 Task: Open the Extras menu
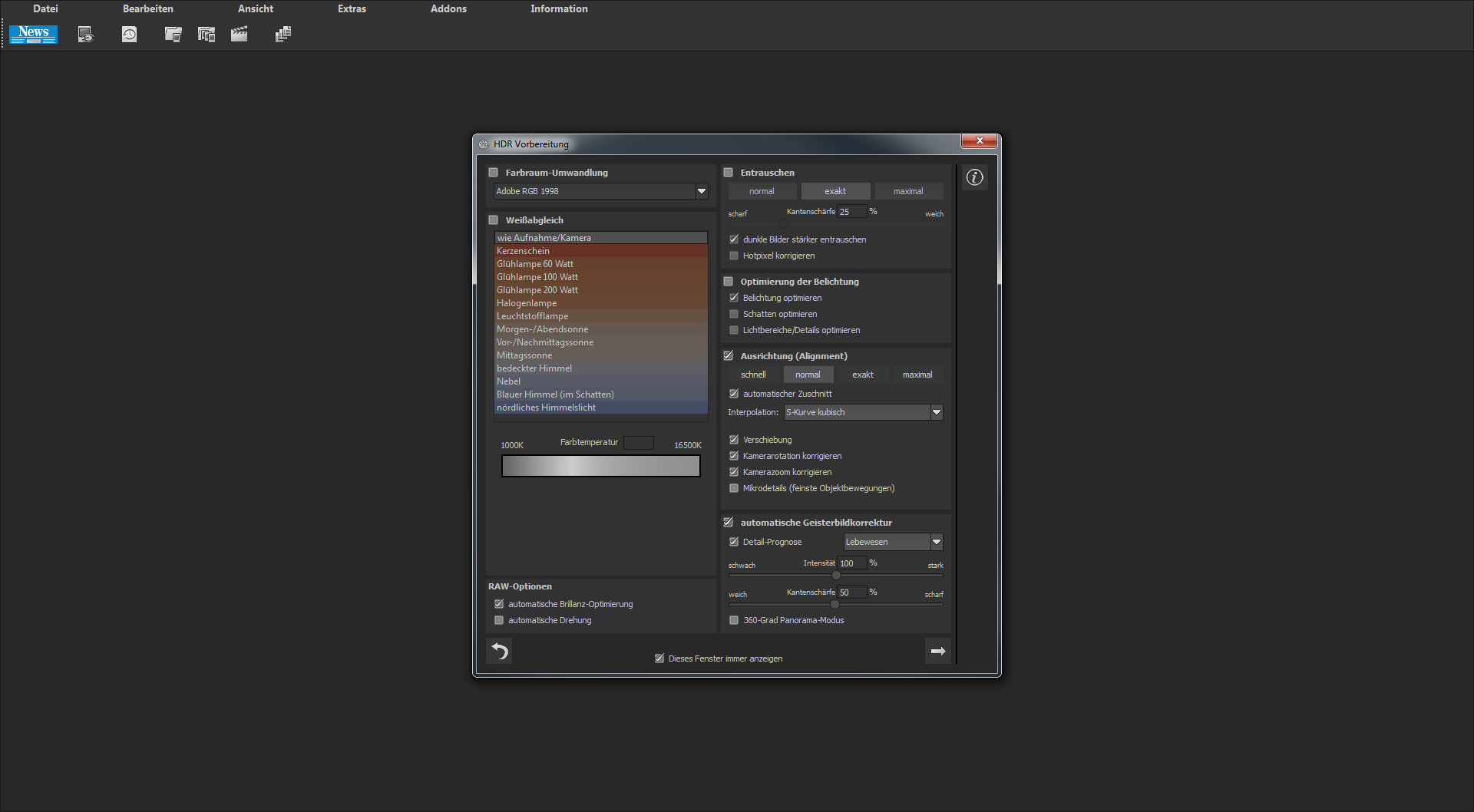[352, 8]
